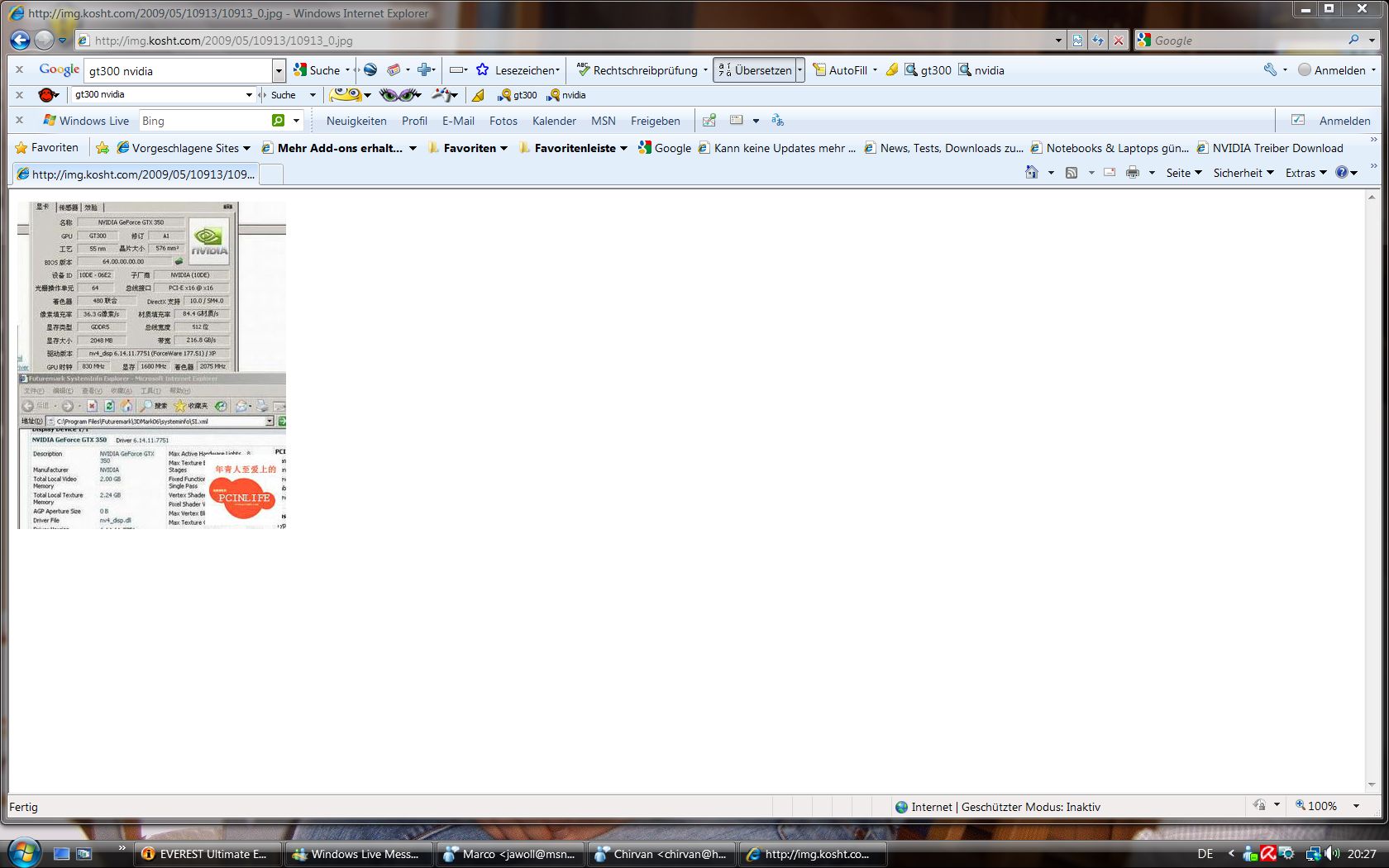Go back with the browser Back arrow
The height and width of the screenshot is (868, 1389).
coord(21,40)
